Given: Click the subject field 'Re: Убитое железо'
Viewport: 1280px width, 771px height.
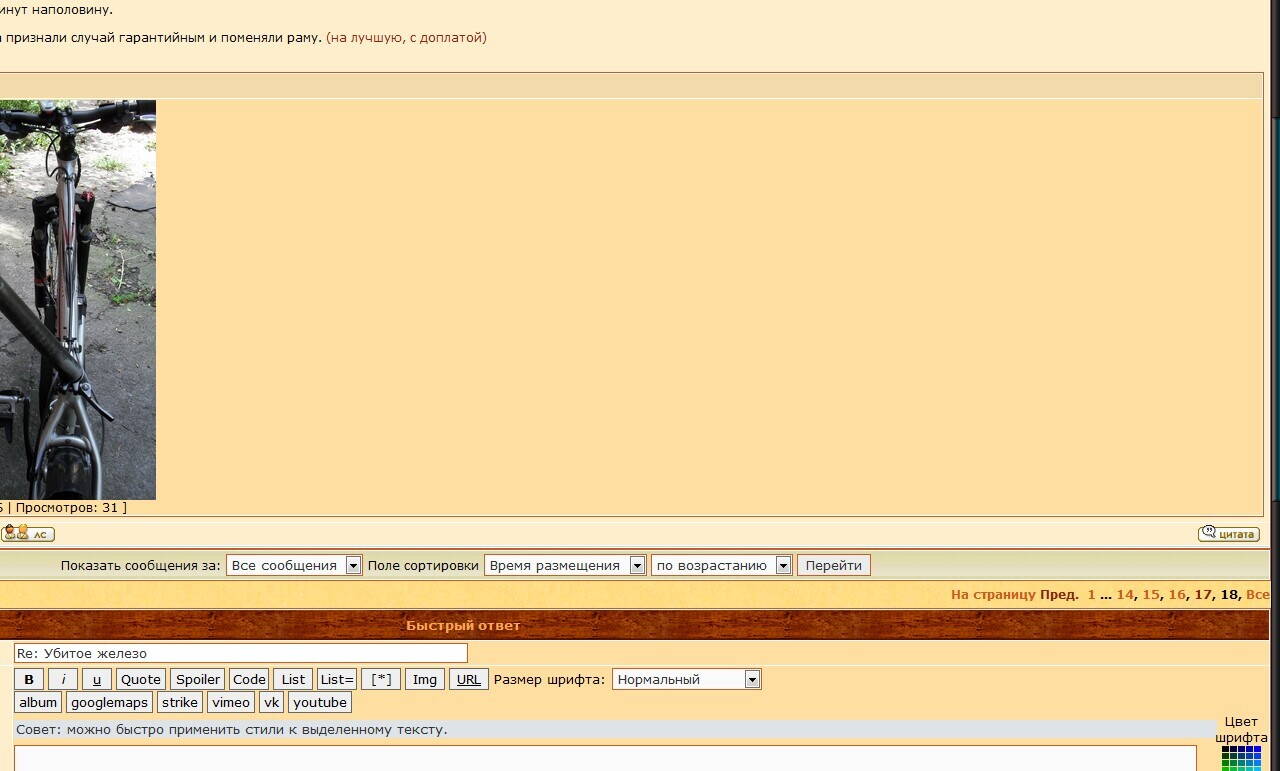Looking at the screenshot, I should coord(240,653).
